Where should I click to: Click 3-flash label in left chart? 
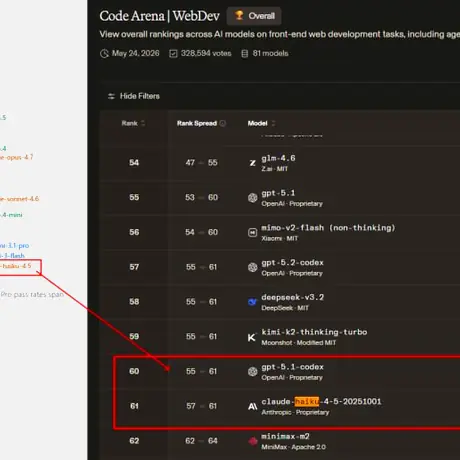click(13, 256)
